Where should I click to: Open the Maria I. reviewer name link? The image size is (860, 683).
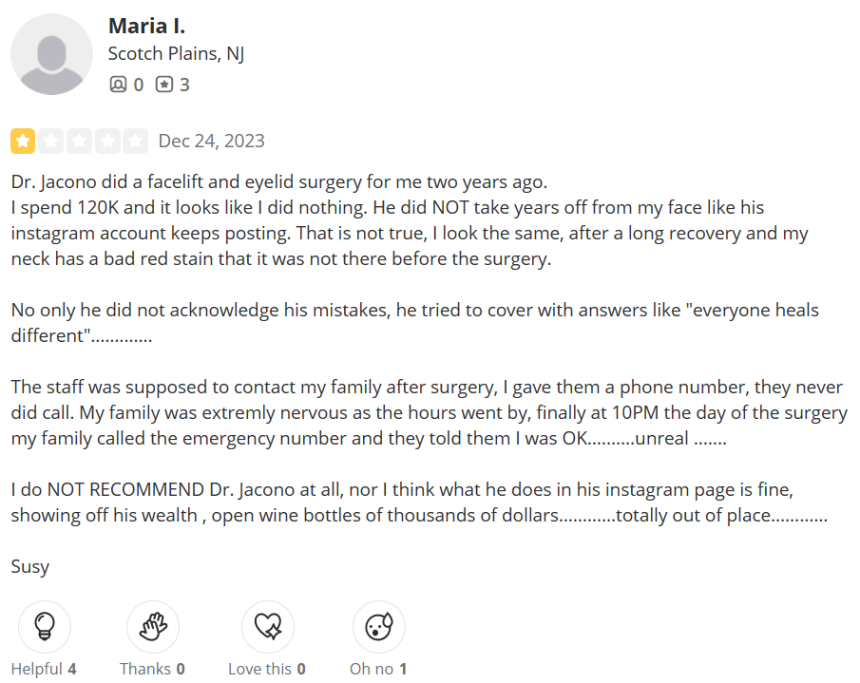tap(147, 26)
